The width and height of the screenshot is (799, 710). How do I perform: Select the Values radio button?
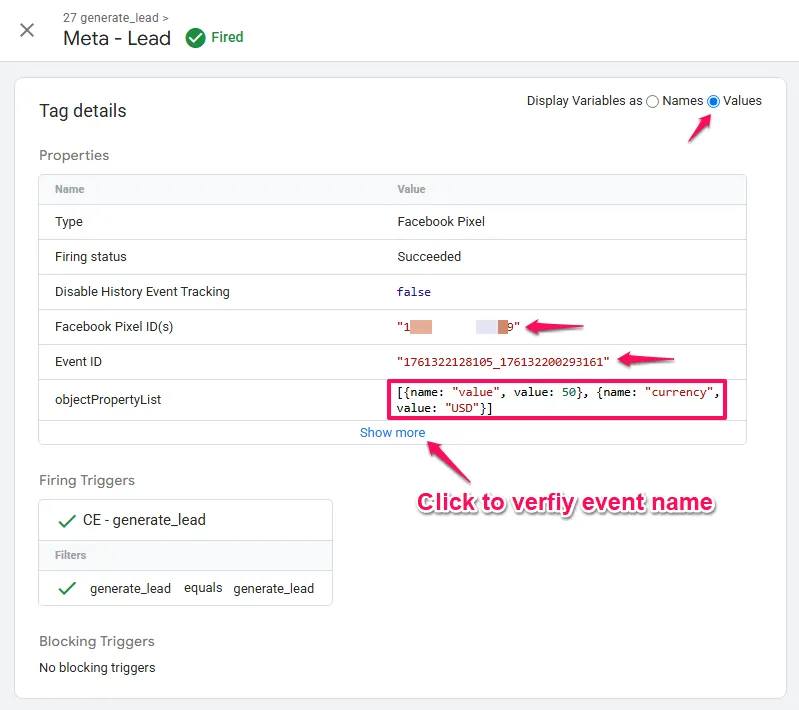tap(713, 101)
